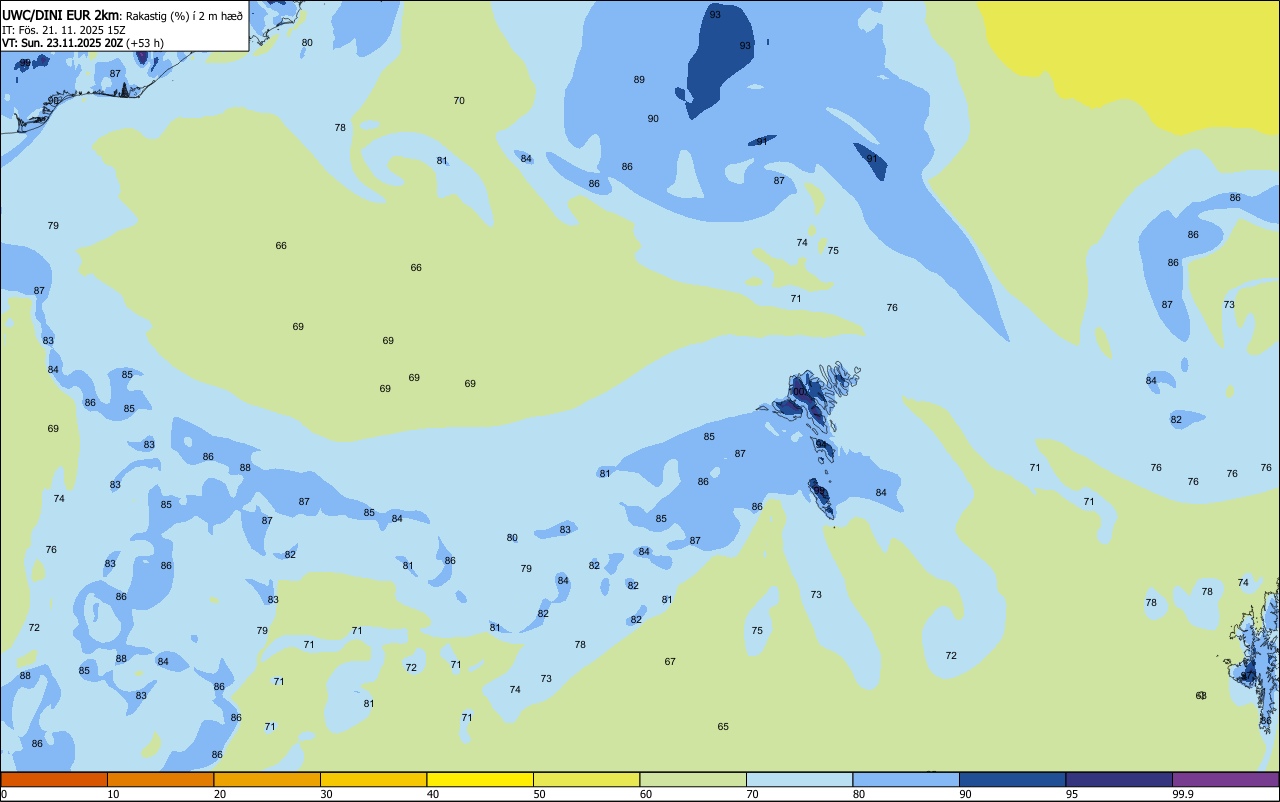Select the 'Rakastig (%) í 2 m hæð' label
The height and width of the screenshot is (802, 1280).
click(184, 16)
